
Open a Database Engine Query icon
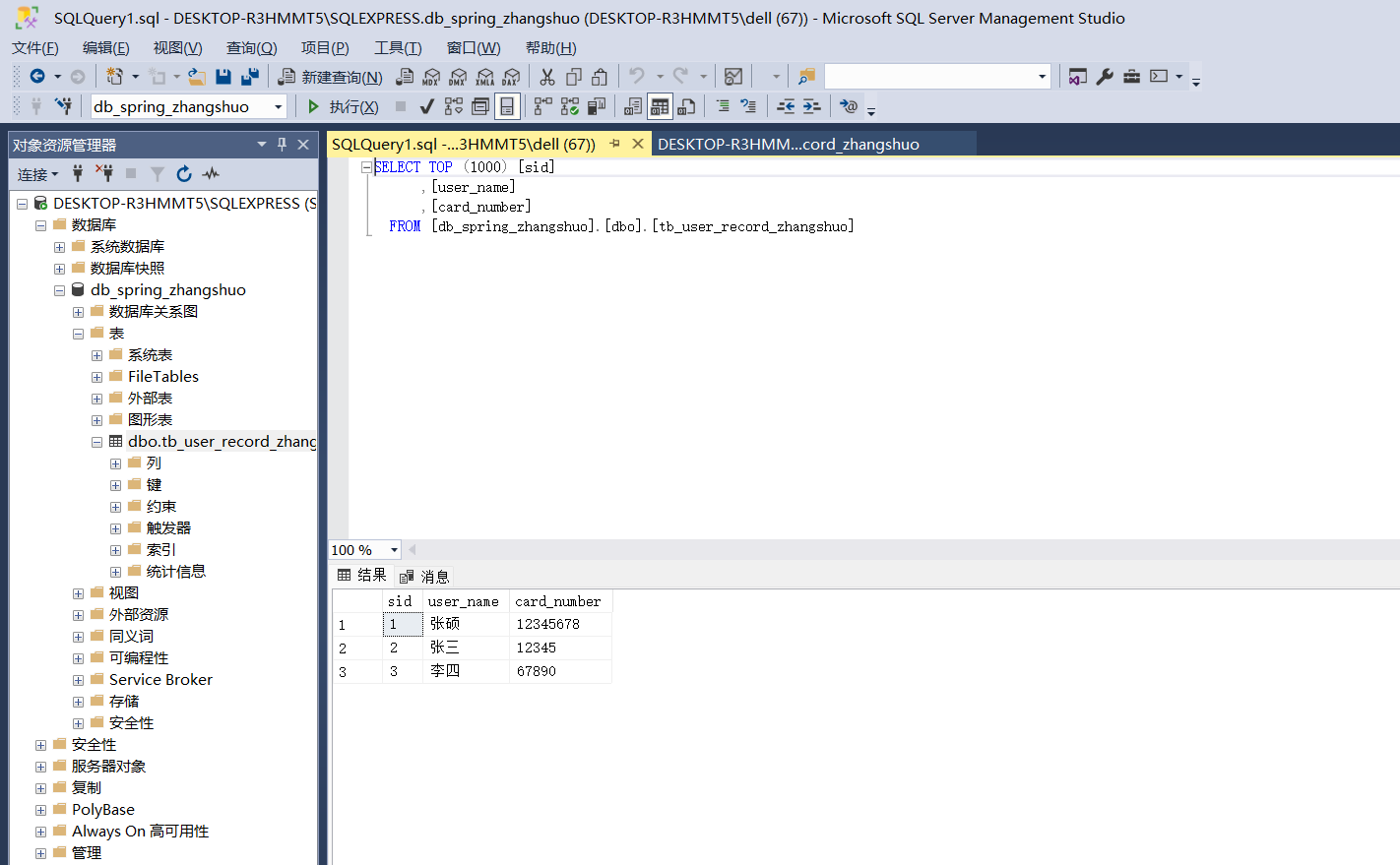tap(405, 77)
